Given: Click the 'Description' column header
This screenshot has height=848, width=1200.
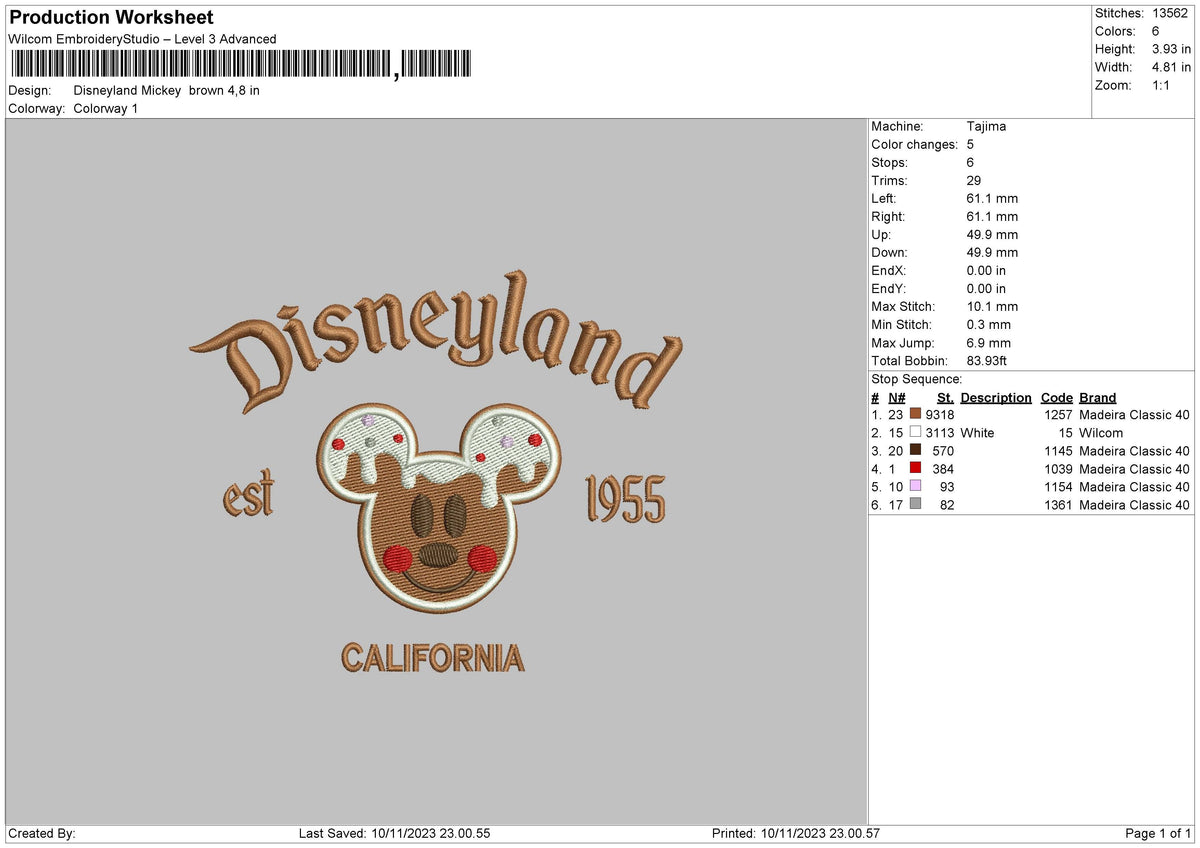Looking at the screenshot, I should point(996,397).
